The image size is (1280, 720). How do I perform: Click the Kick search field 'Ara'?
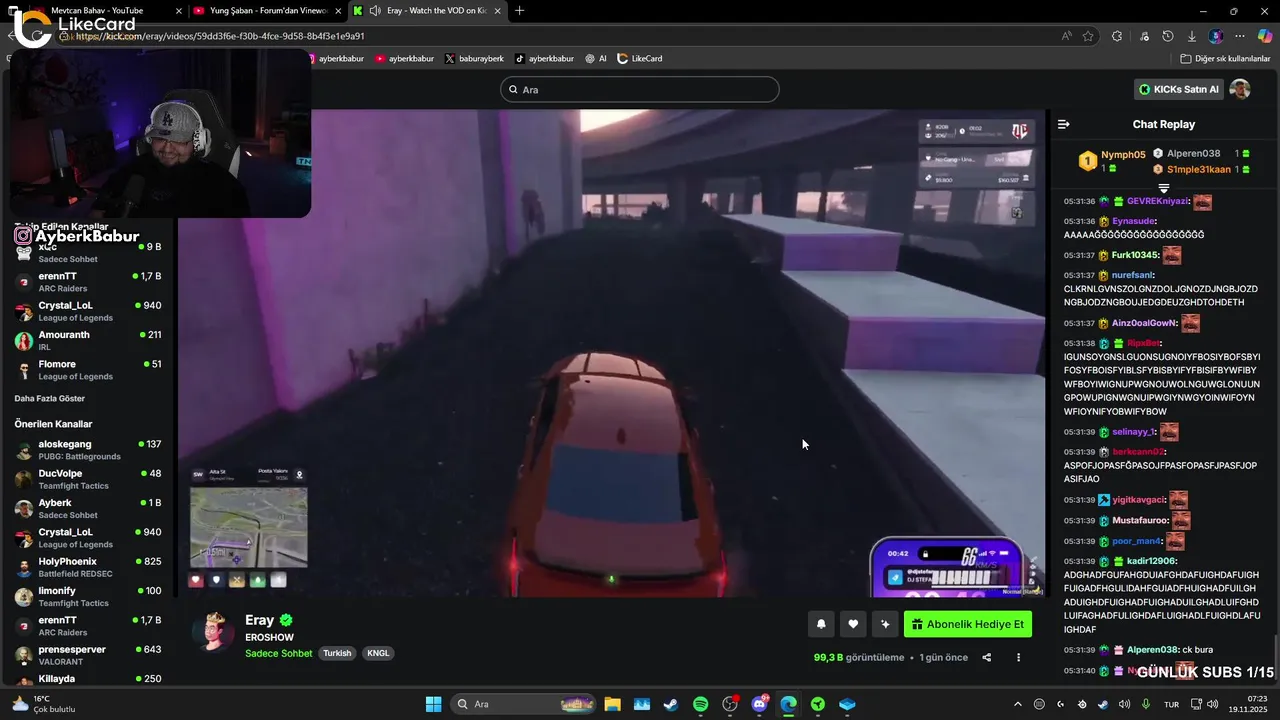(x=639, y=89)
